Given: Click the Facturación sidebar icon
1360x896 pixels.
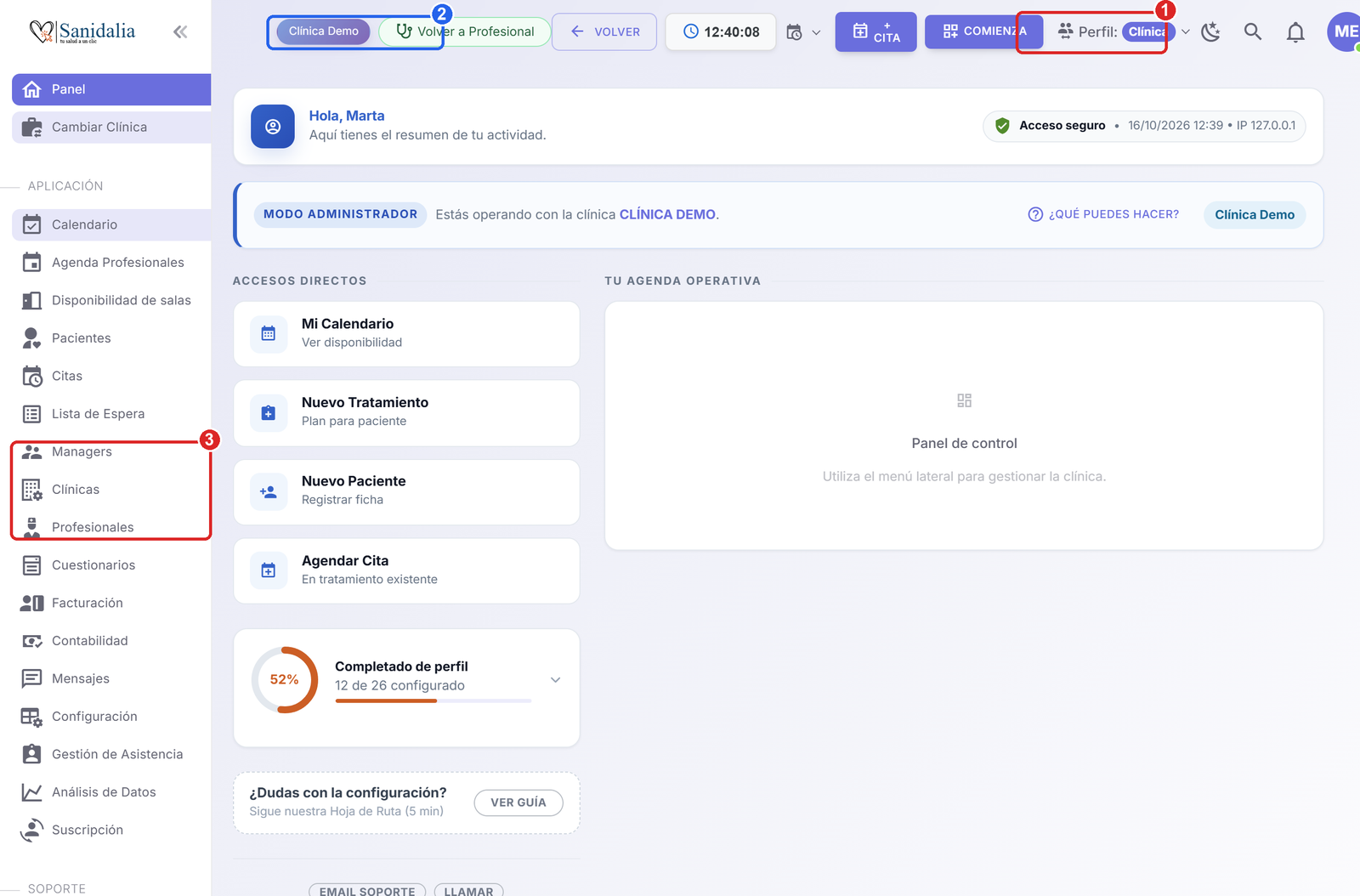Looking at the screenshot, I should coord(31,603).
